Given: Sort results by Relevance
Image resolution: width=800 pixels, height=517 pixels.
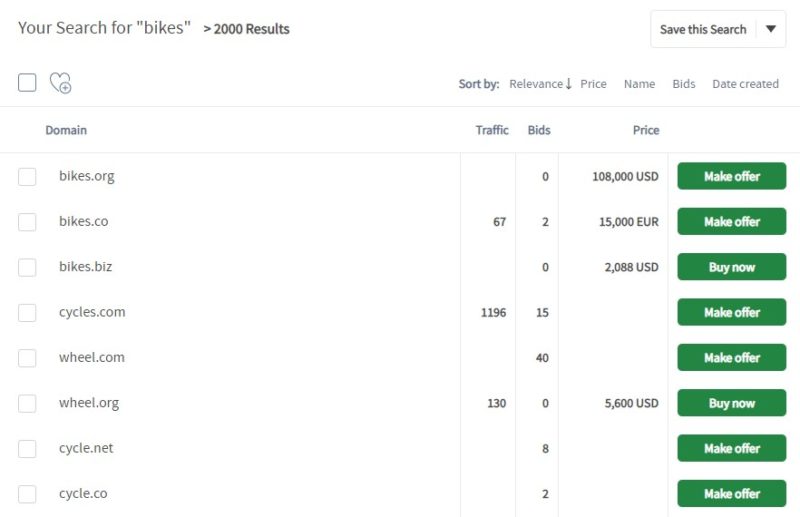Looking at the screenshot, I should pos(540,84).
